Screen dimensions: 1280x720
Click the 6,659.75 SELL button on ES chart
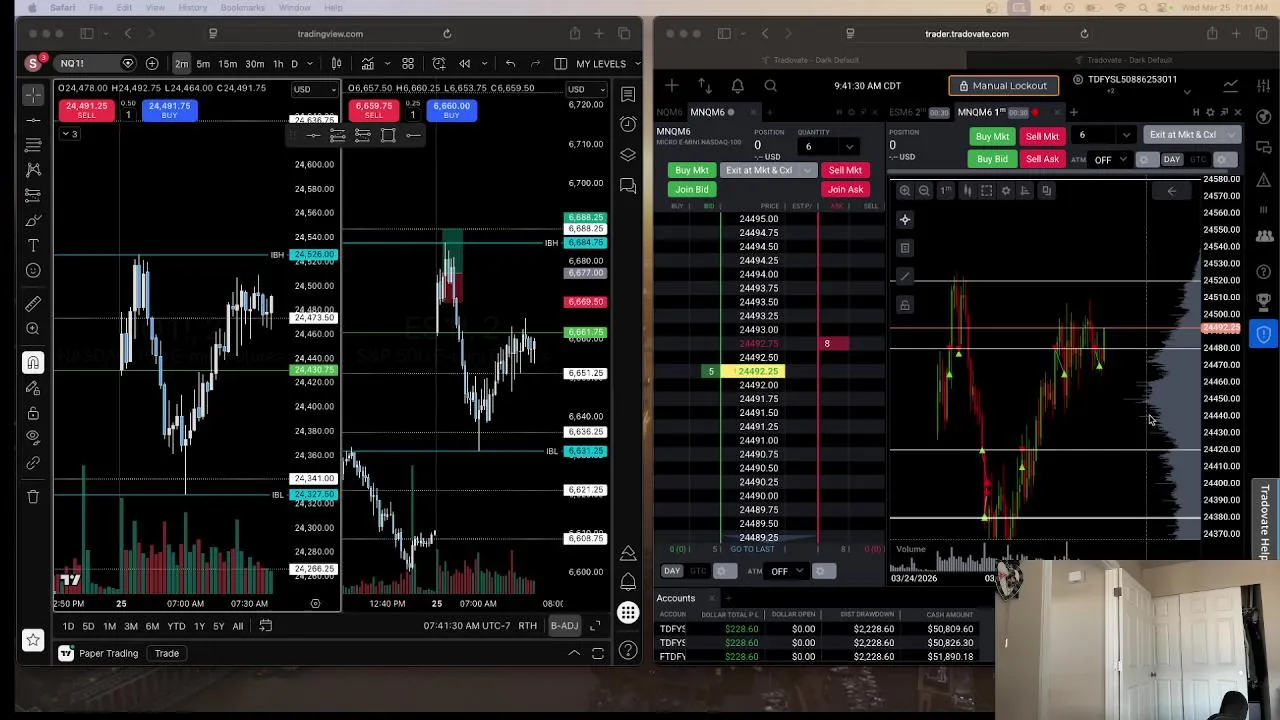point(373,110)
